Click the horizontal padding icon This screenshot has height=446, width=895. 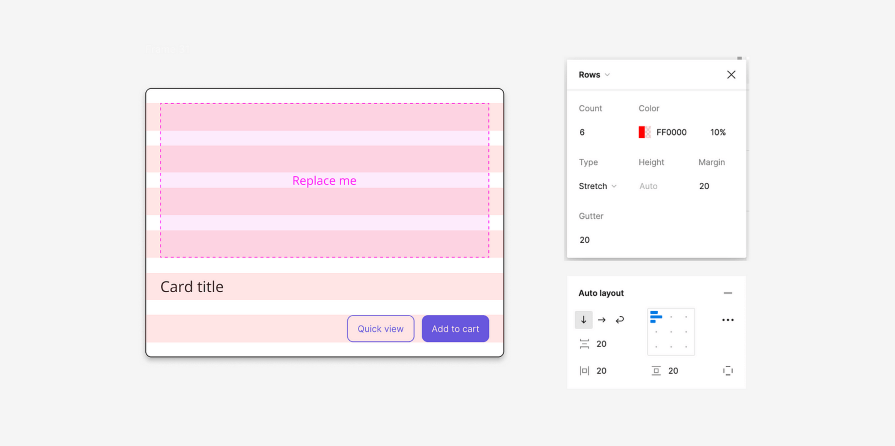pos(584,371)
